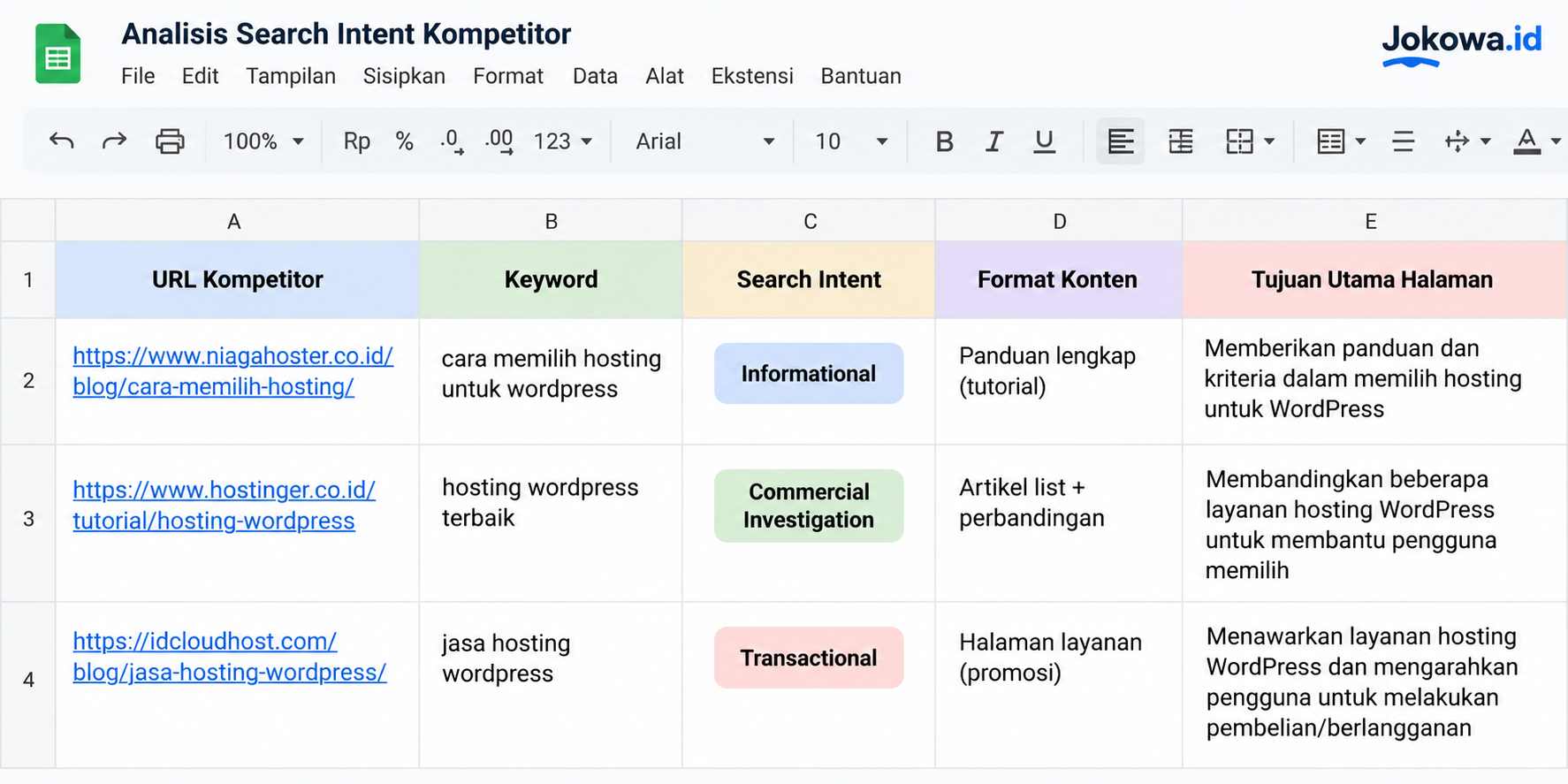
Task: Toggle italic formatting
Action: (994, 141)
